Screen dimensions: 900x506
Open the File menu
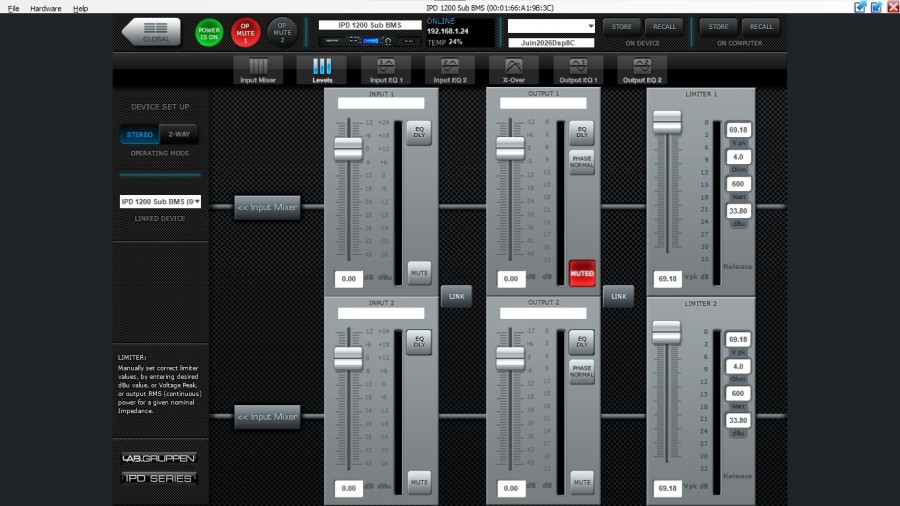[x=13, y=9]
